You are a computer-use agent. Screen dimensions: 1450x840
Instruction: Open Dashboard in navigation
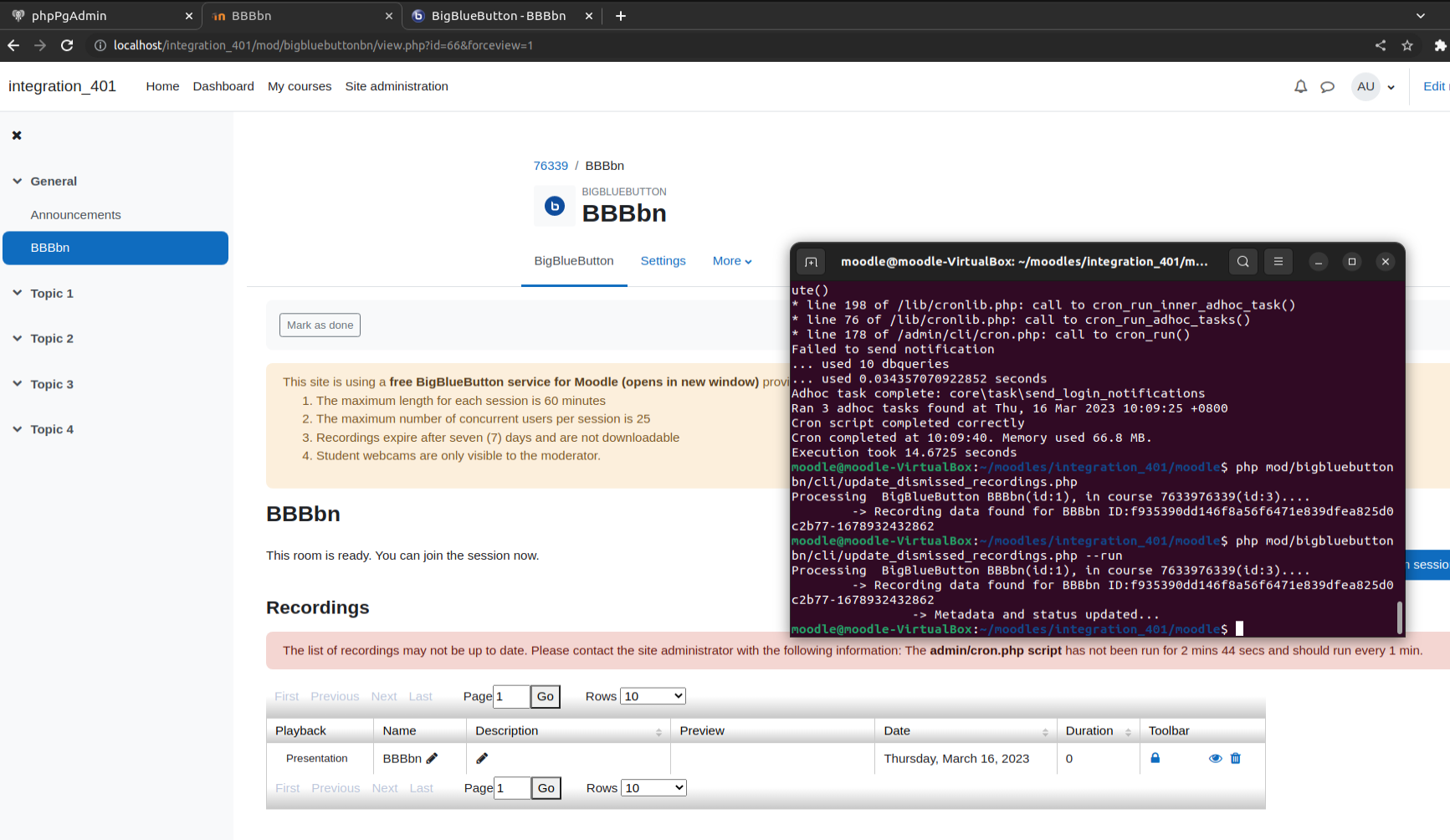pyautogui.click(x=223, y=86)
